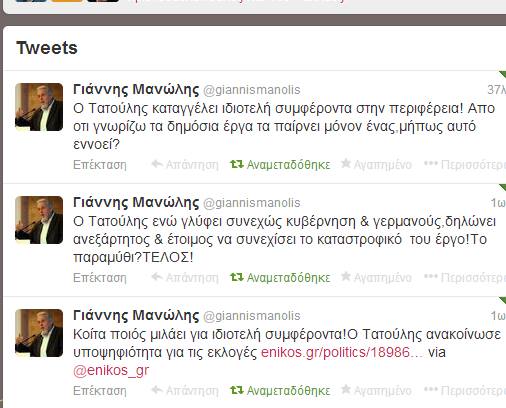The image size is (506, 408).
Task: Open the enikos.gr/politics link in third tweet
Action: click(342, 352)
